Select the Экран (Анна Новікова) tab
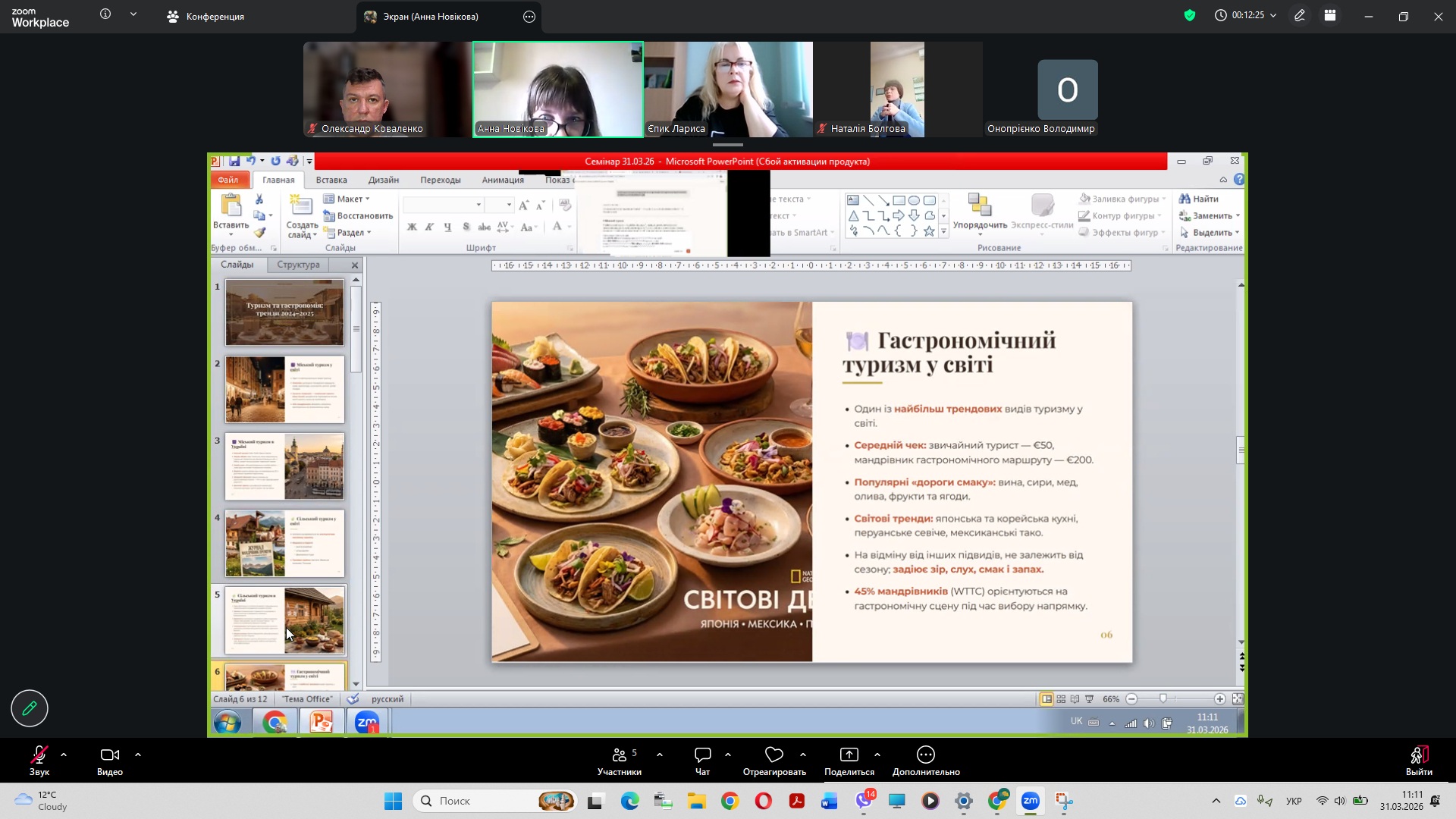The width and height of the screenshot is (1456, 819). (430, 17)
